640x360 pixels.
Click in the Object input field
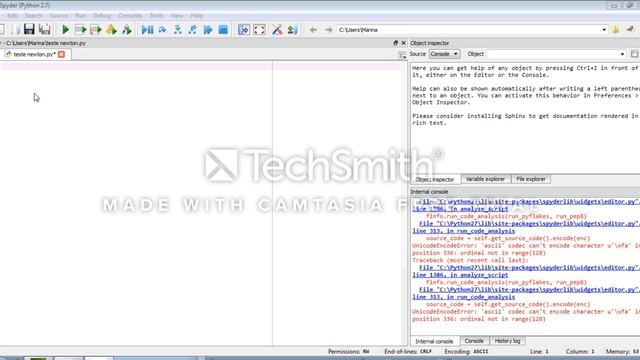[x=553, y=54]
